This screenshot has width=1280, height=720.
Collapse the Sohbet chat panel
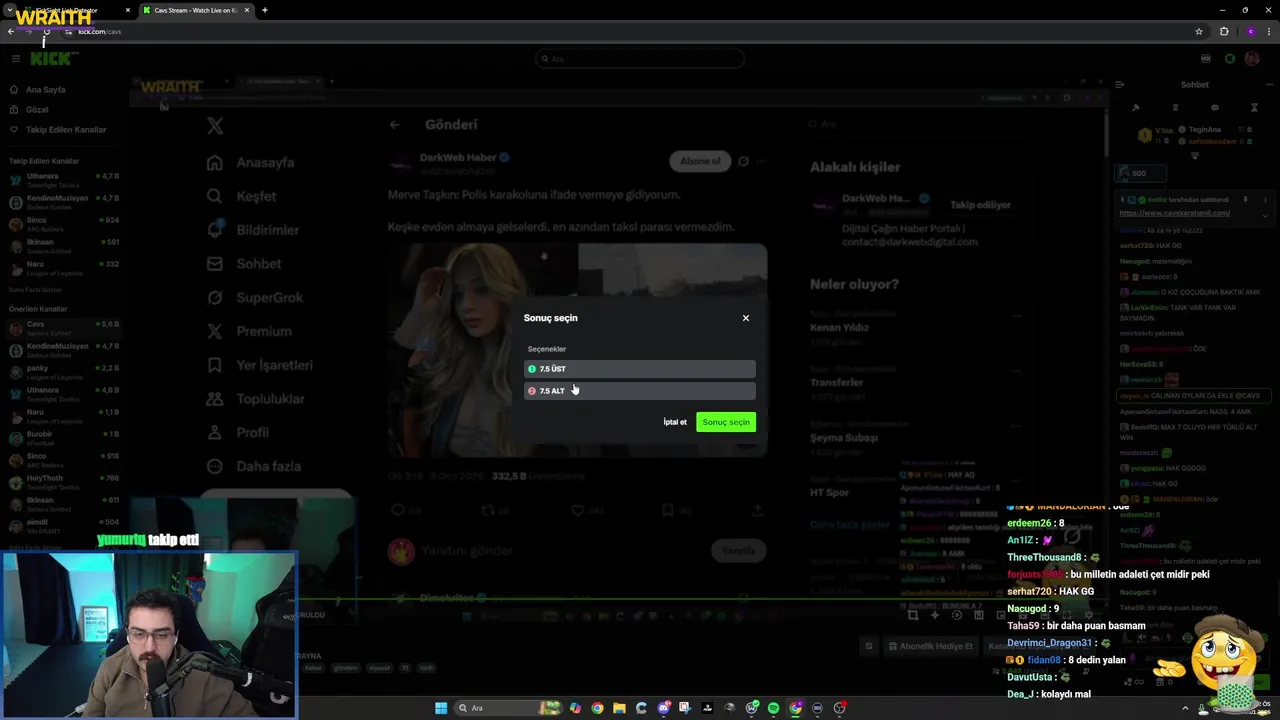point(1120,85)
